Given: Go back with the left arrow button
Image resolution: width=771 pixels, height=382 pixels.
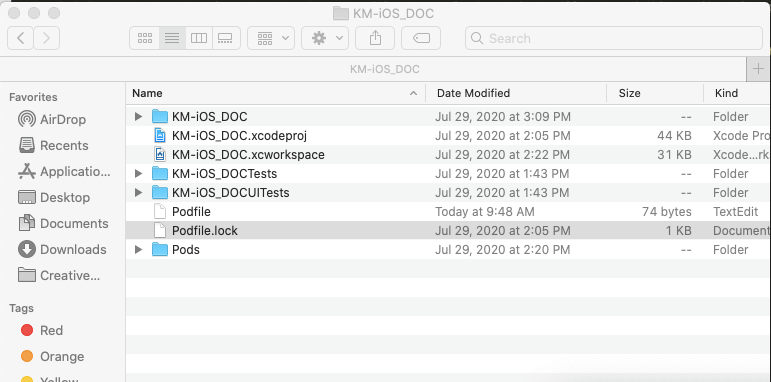Looking at the screenshot, I should [21, 38].
